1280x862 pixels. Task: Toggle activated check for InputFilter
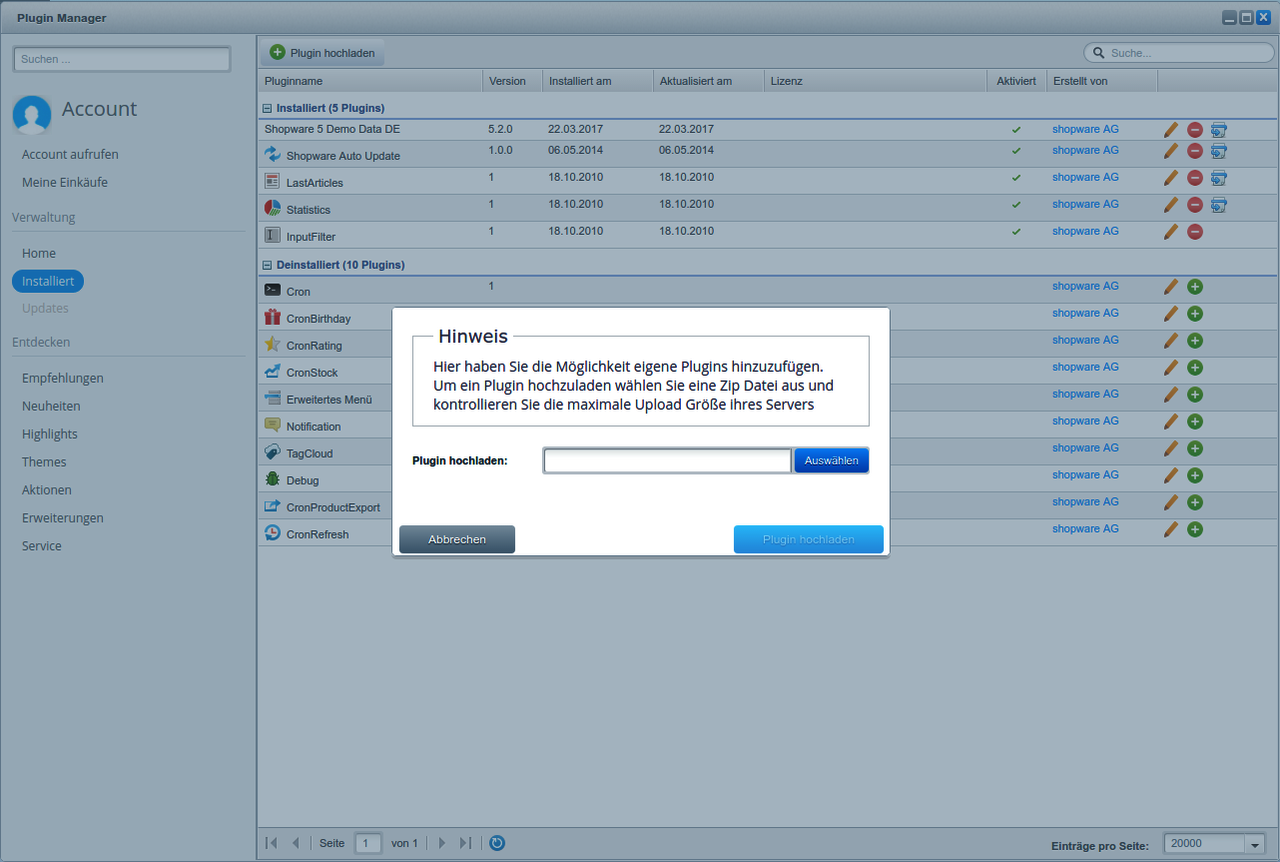(x=1016, y=232)
